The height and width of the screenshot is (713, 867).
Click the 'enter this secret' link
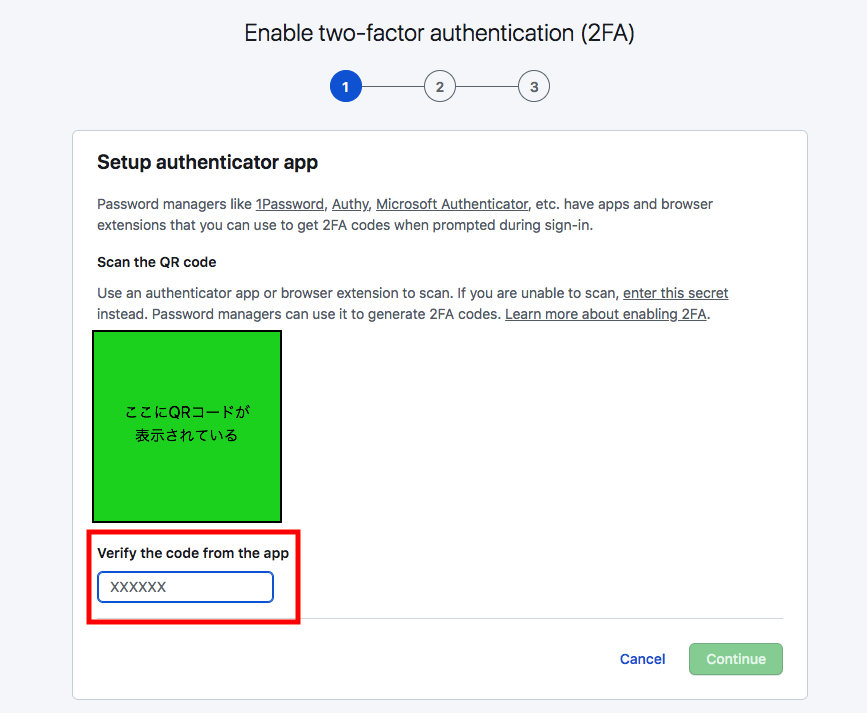pos(675,293)
